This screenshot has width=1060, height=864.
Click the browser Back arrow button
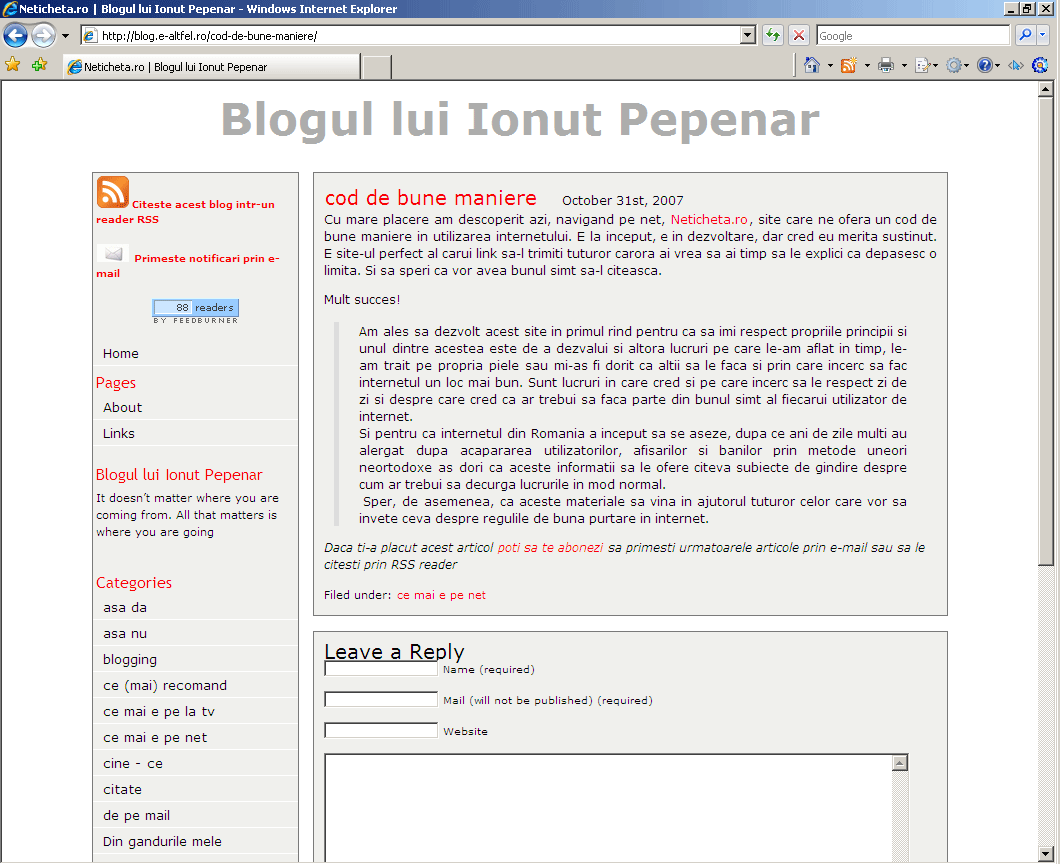pos(15,36)
